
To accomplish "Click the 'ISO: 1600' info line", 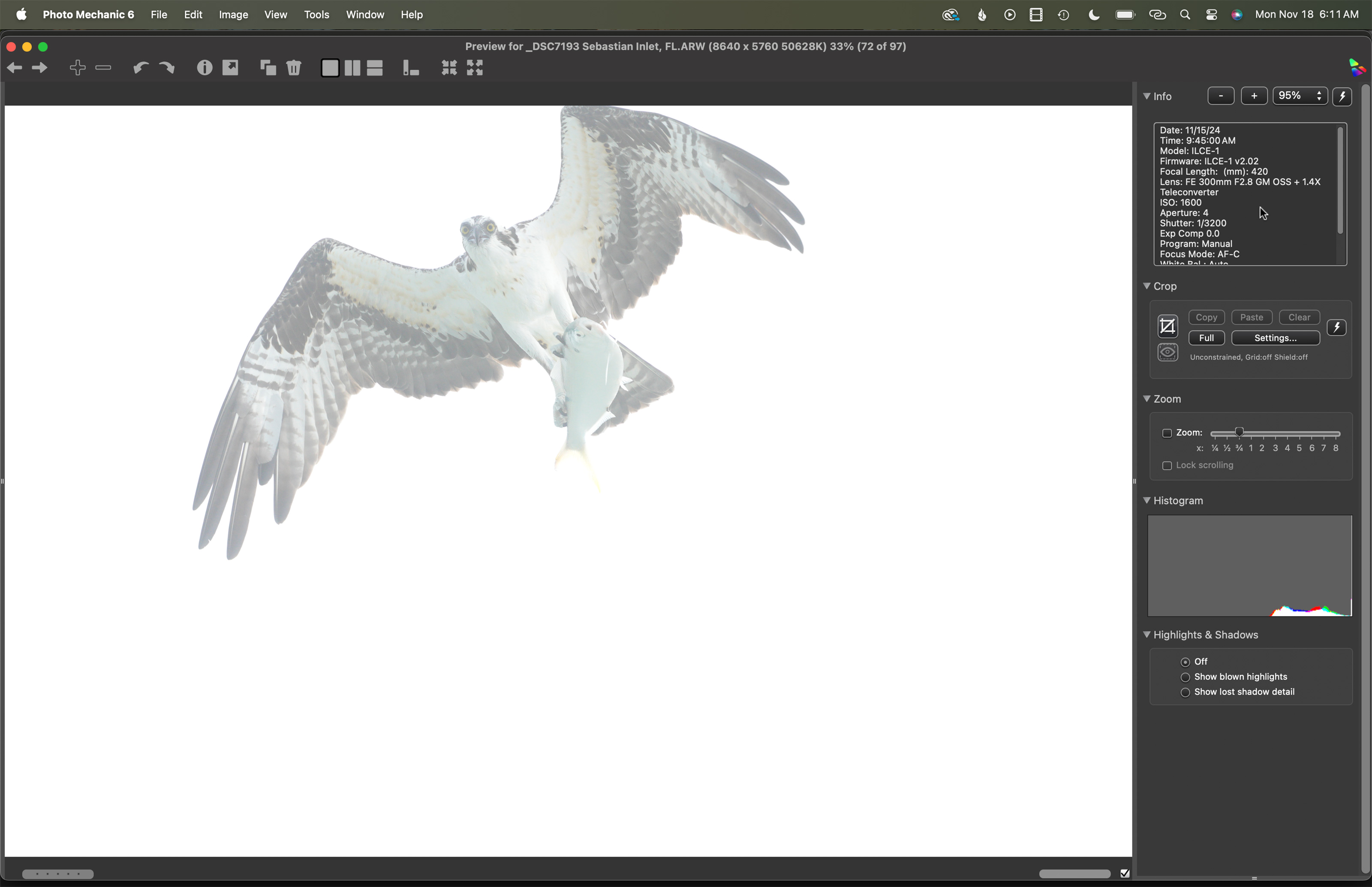I will click(x=1180, y=203).
